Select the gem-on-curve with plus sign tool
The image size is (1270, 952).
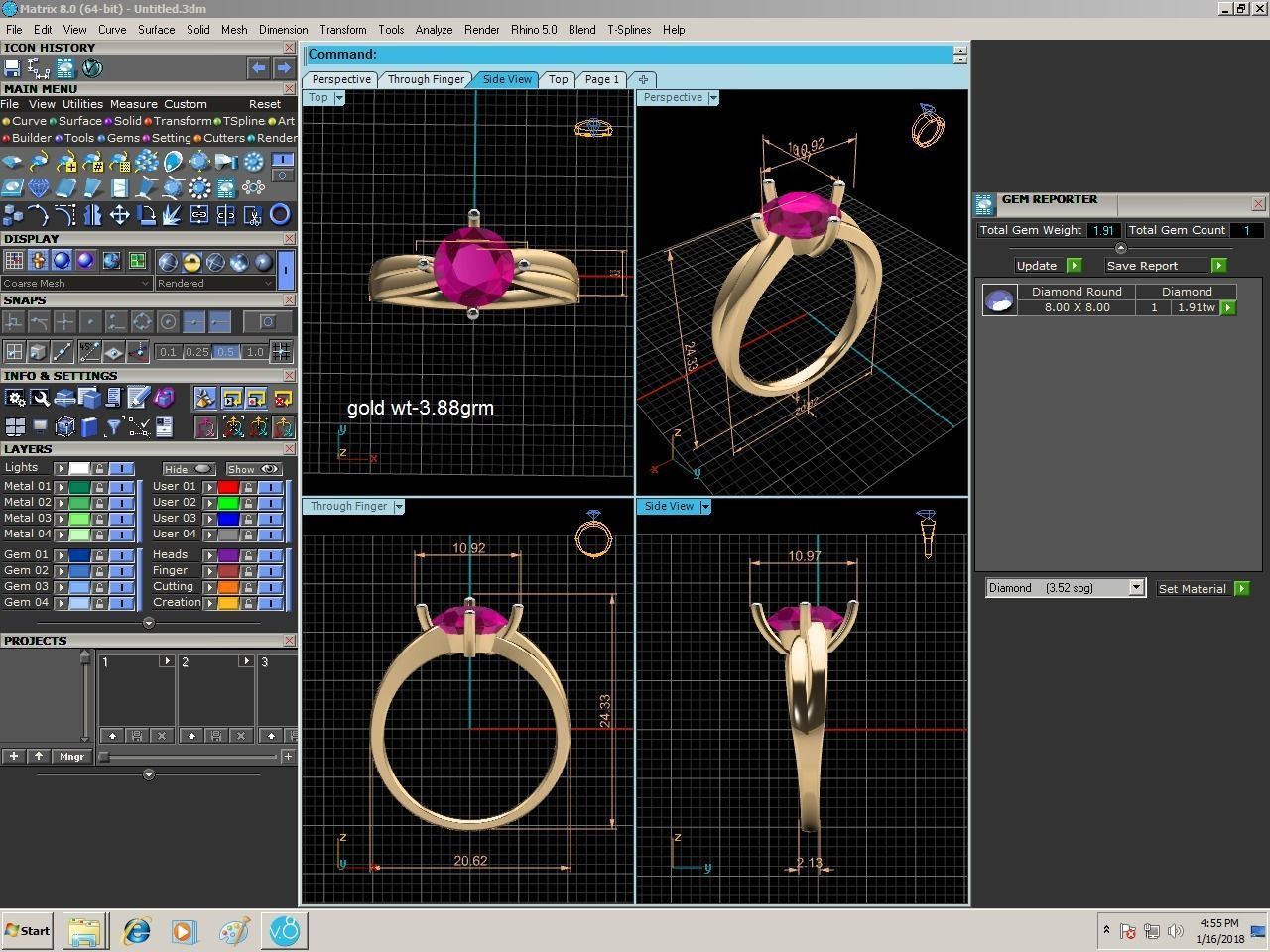point(65,162)
